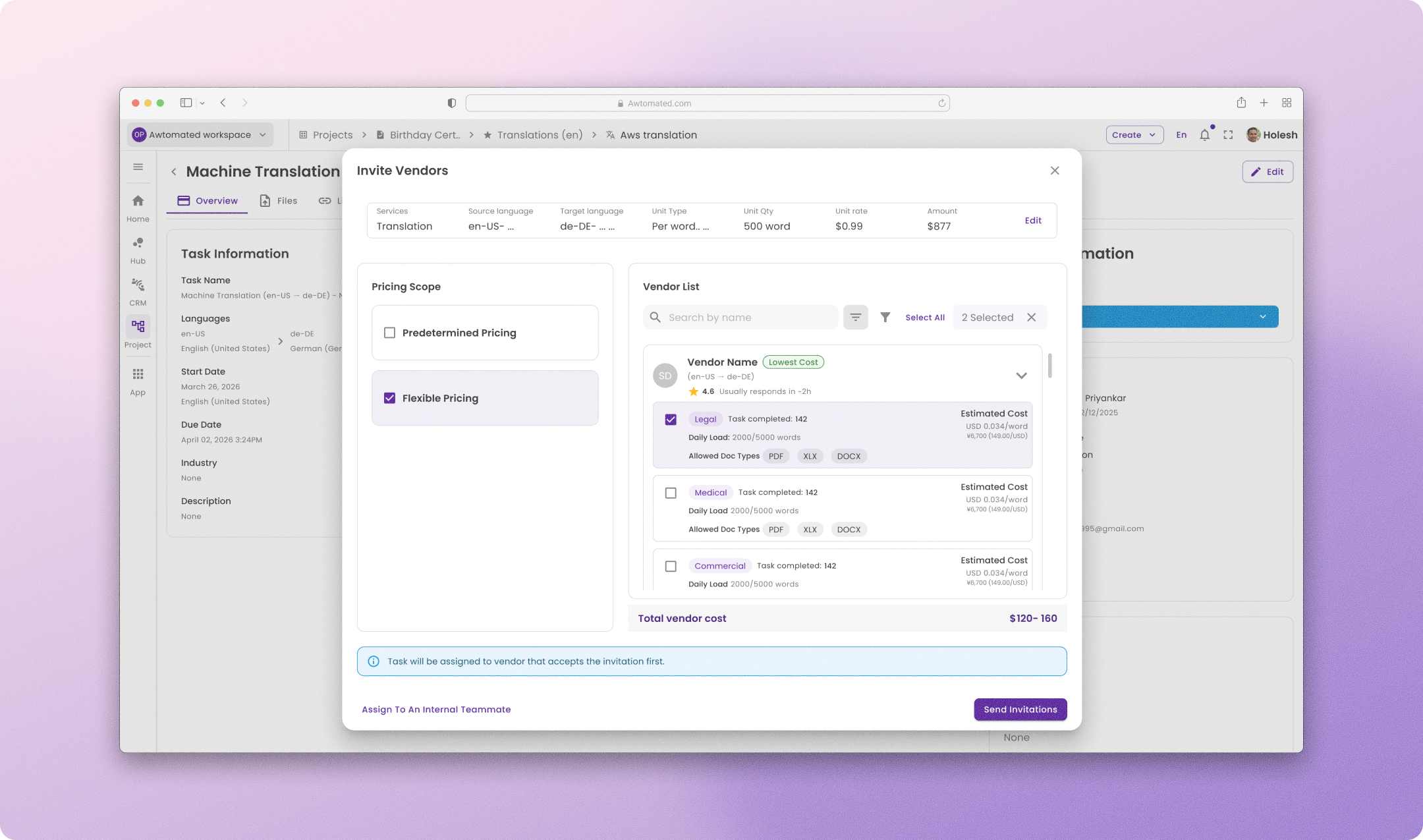
Task: Open the sort options icon in Vendor List
Action: tap(855, 318)
